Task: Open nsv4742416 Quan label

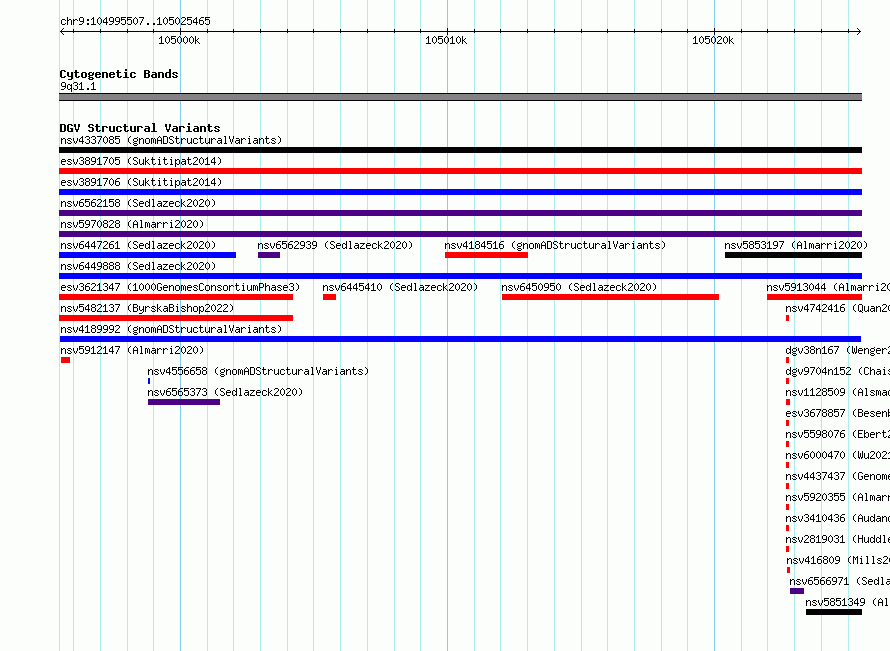Action: point(838,308)
